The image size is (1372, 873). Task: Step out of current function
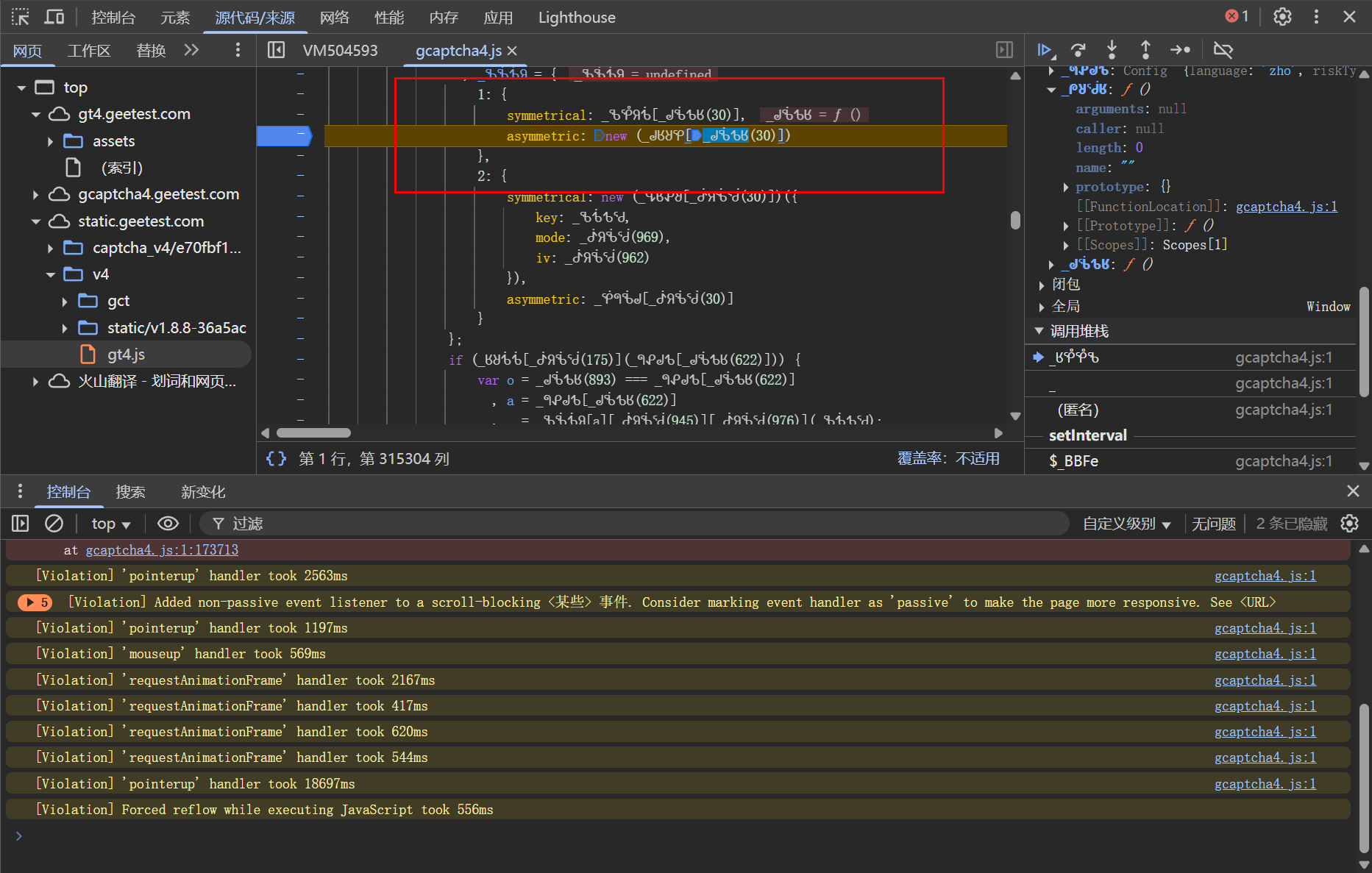pyautogui.click(x=1145, y=50)
